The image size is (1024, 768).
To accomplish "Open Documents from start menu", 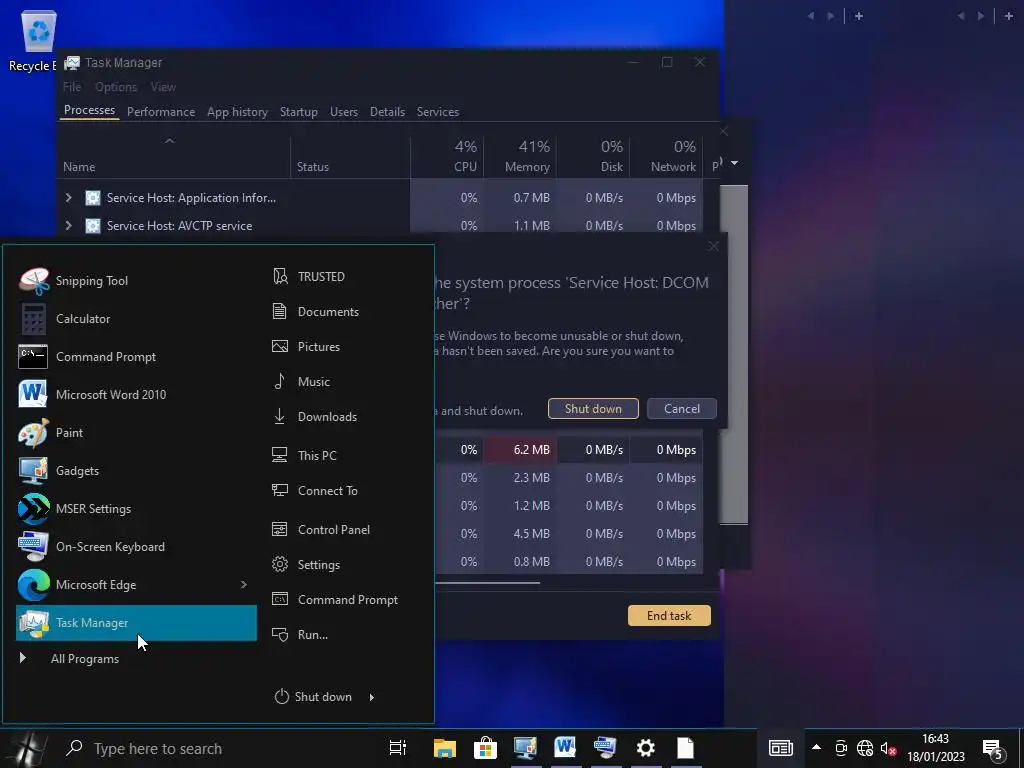I will [315, 312].
